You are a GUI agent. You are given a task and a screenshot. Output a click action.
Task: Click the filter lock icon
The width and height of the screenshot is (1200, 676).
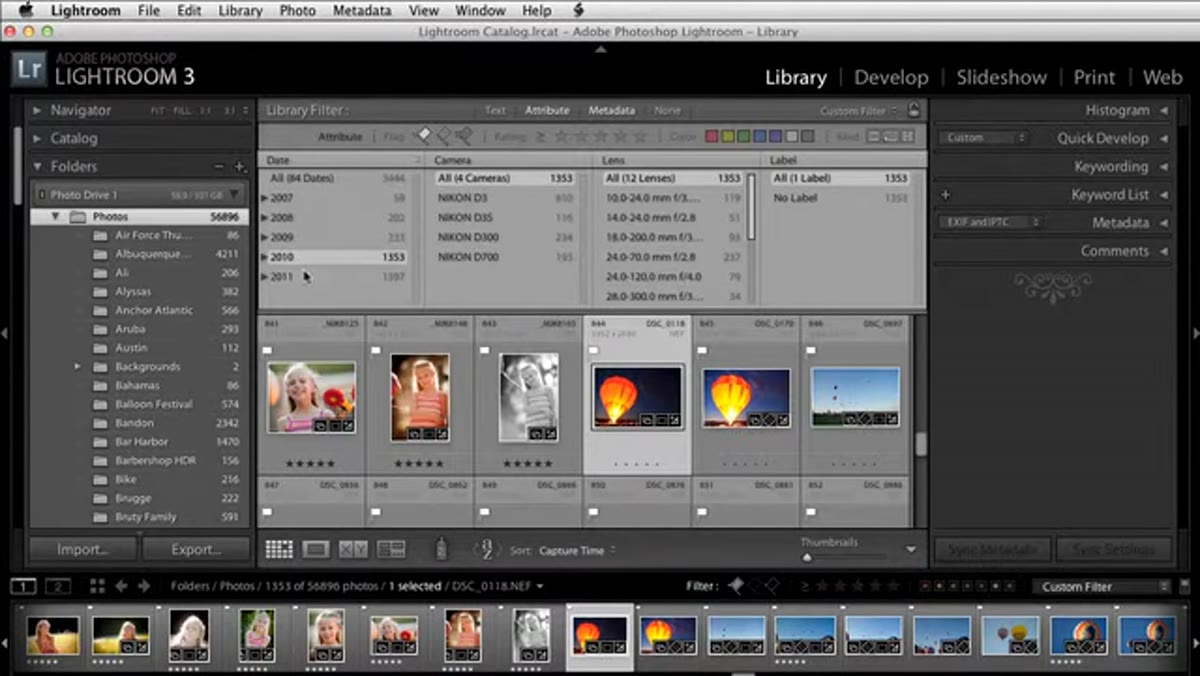click(914, 111)
